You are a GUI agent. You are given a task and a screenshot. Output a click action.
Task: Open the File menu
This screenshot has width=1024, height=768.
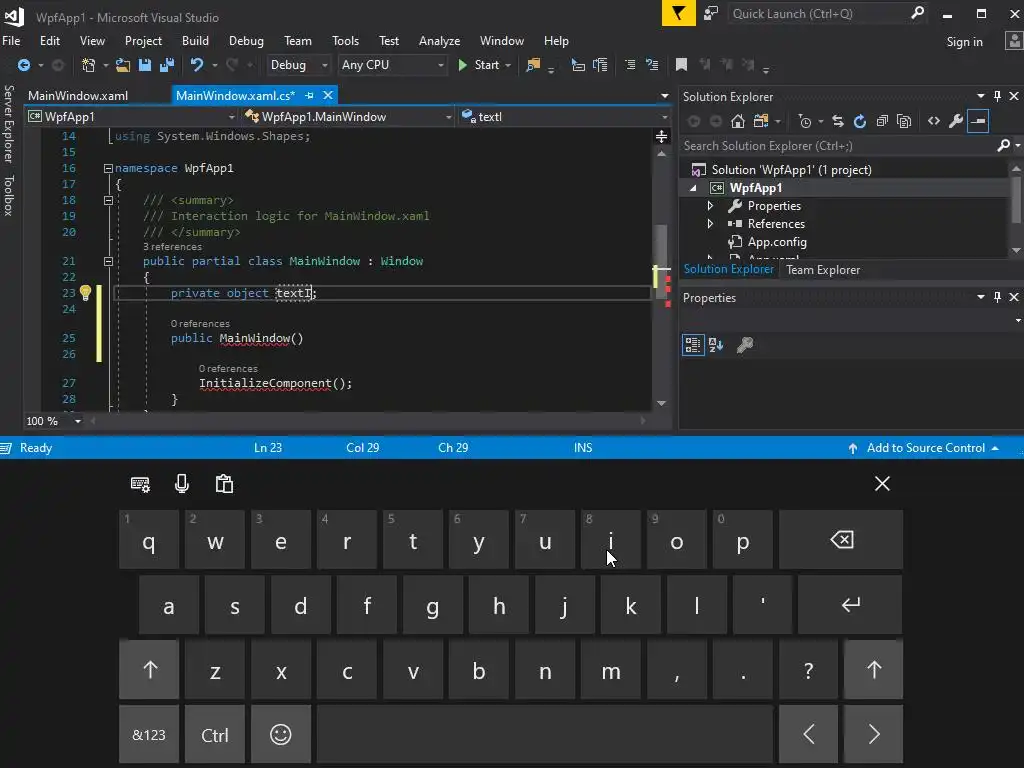(x=11, y=40)
